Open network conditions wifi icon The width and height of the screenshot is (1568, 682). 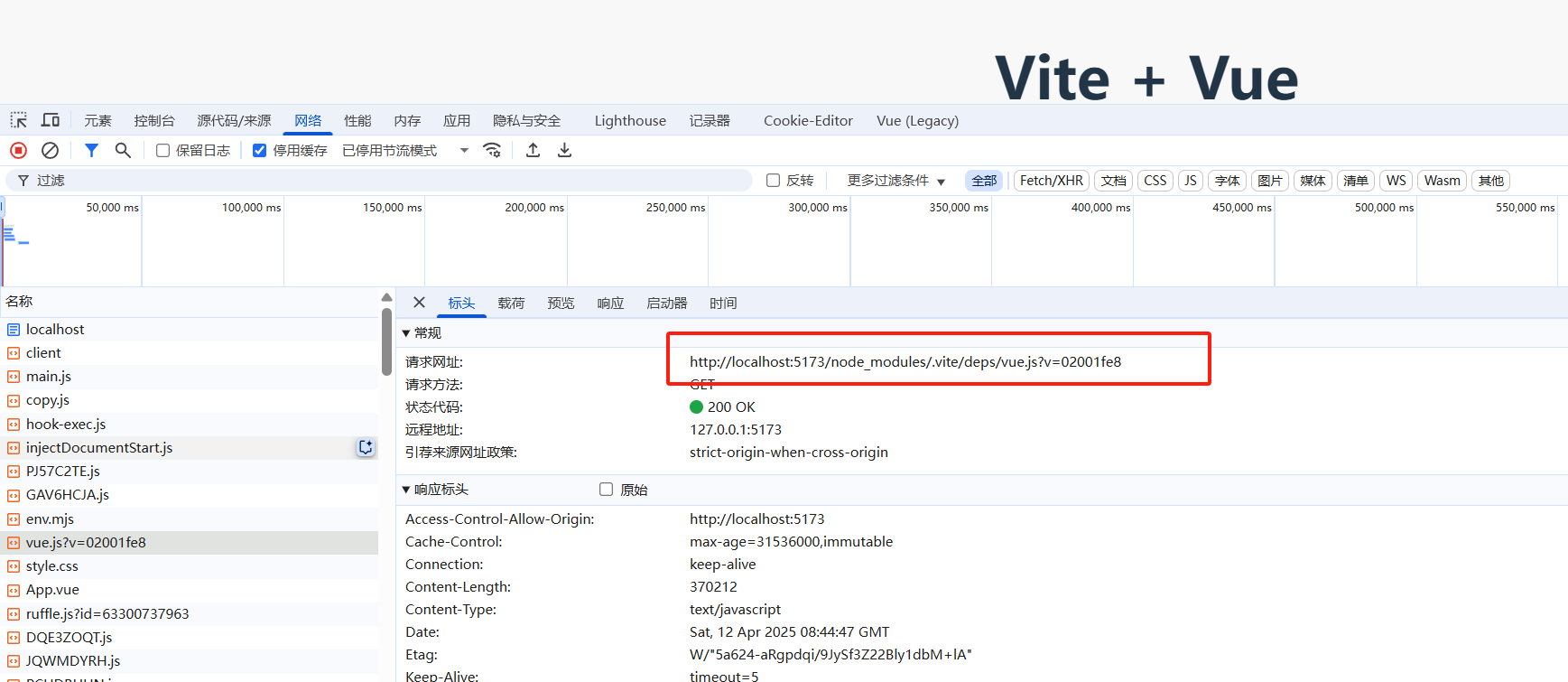[492, 150]
